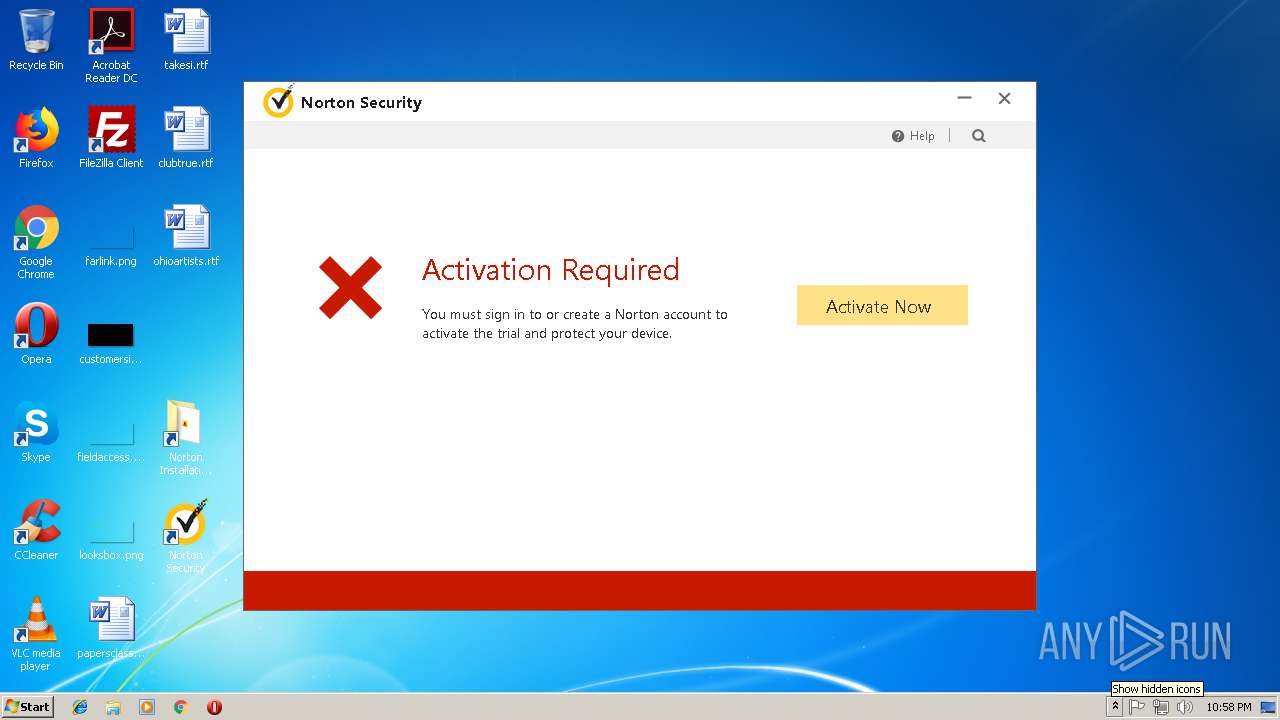Open Windows Explorer from taskbar
The height and width of the screenshot is (720, 1280).
point(113,707)
